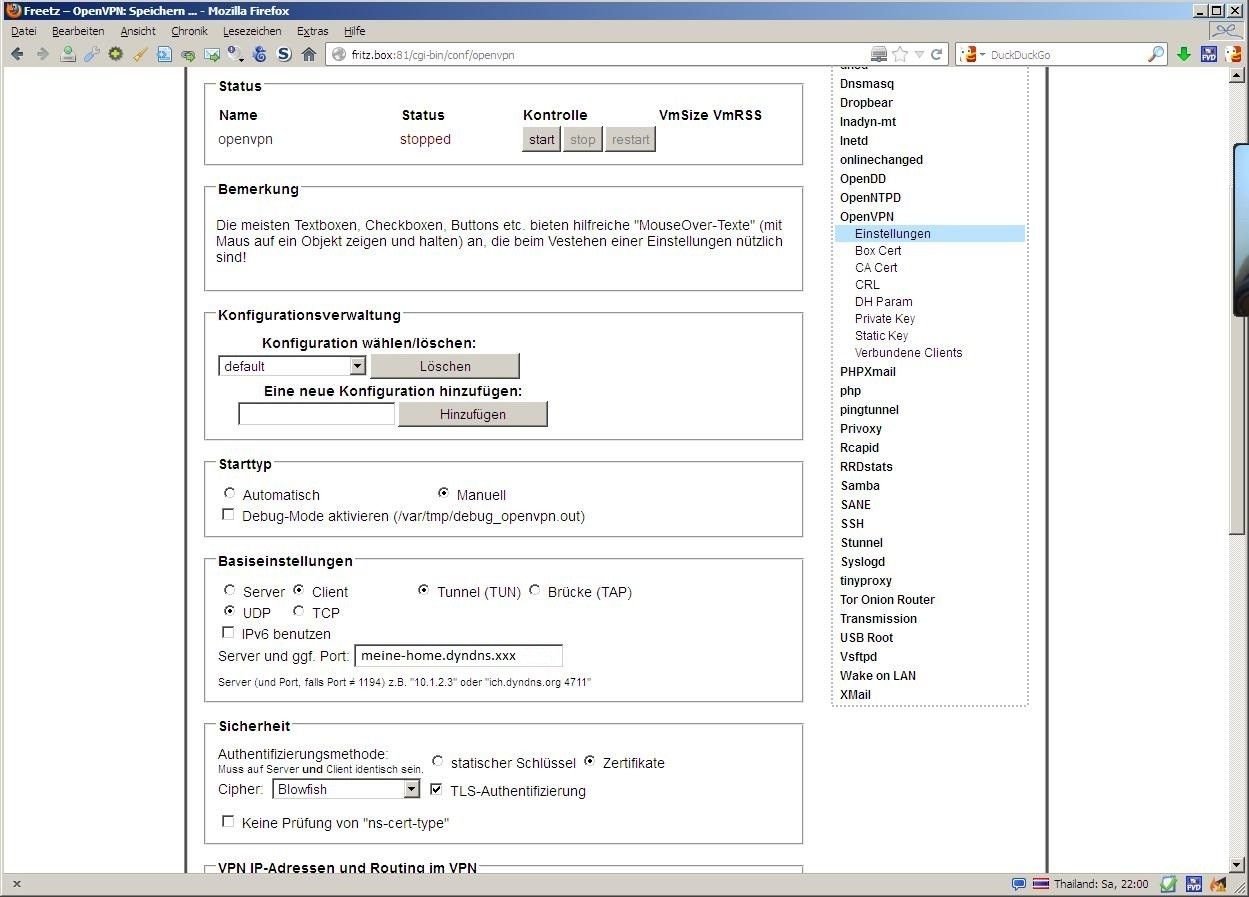Viewport: 1249px width, 897px height.
Task: Bookmark this page with the star icon
Action: click(900, 54)
